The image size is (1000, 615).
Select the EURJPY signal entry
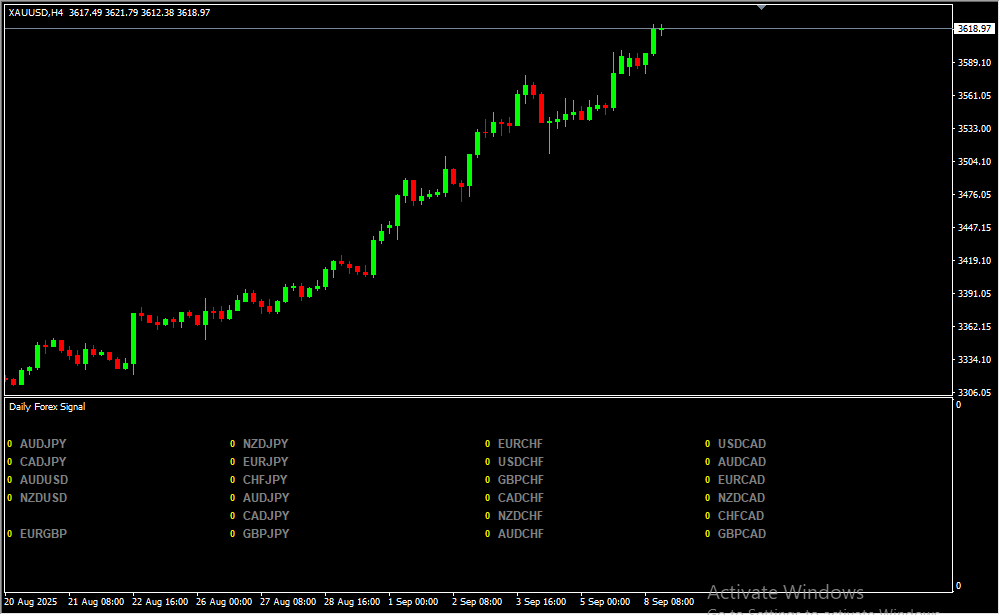265,462
